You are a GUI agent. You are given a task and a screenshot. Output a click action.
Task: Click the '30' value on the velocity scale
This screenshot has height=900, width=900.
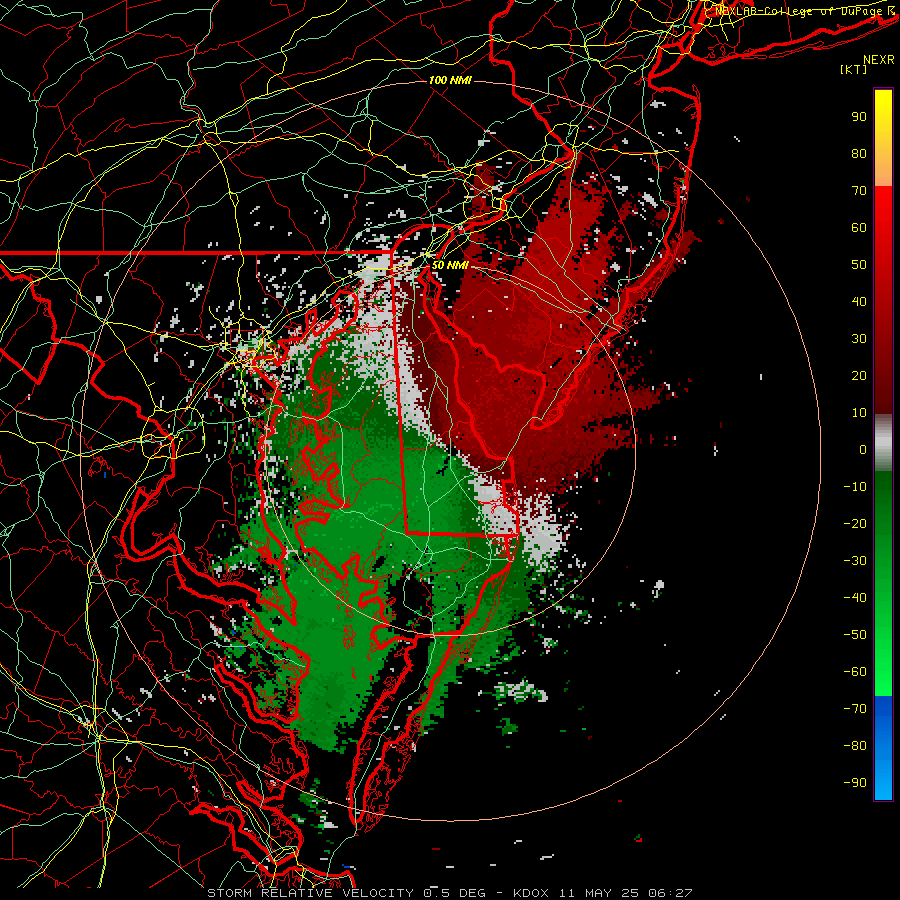(x=859, y=339)
